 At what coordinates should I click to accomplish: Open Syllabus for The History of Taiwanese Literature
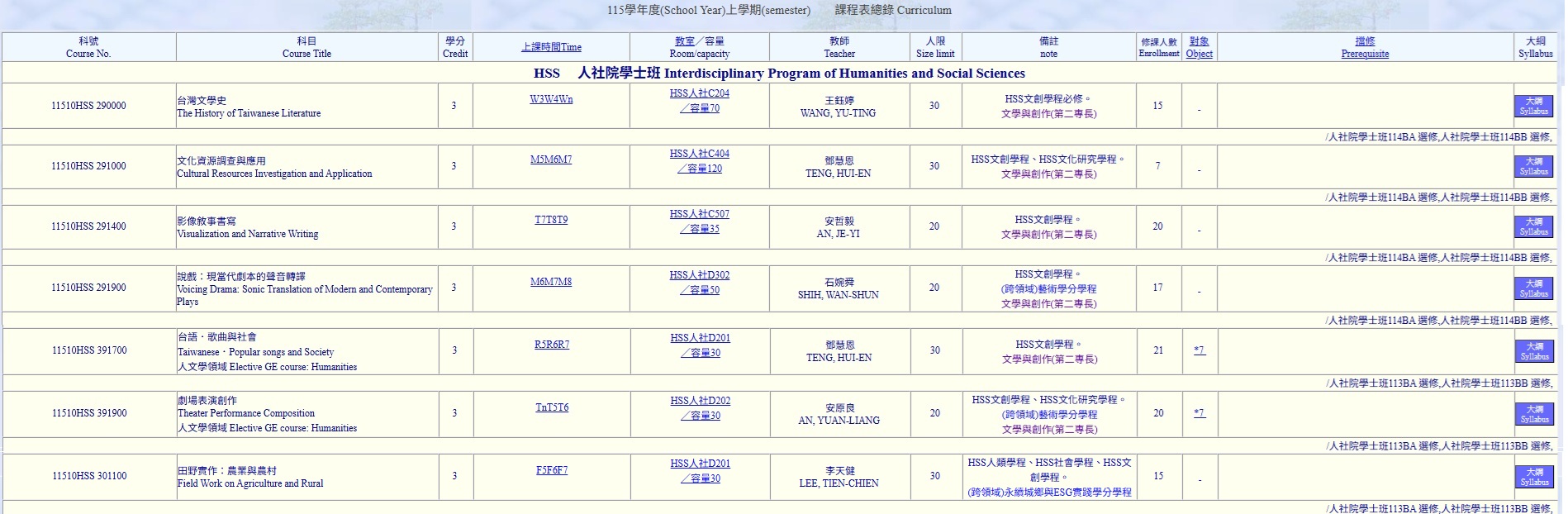[x=1533, y=106]
